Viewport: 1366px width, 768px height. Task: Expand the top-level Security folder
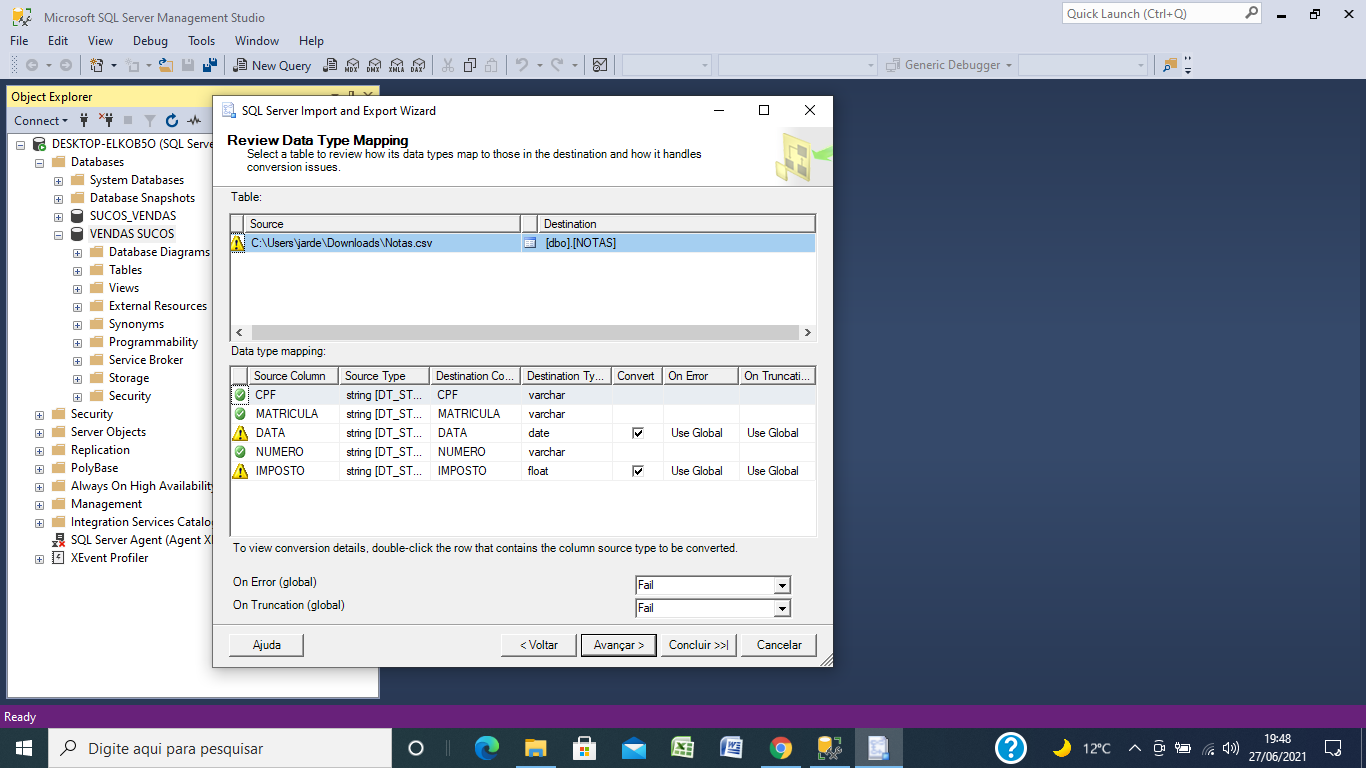coord(39,414)
